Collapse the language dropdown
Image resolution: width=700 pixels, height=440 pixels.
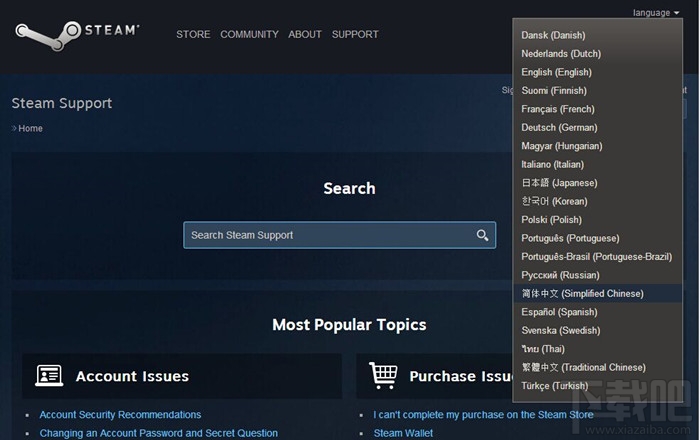pyautogui.click(x=656, y=12)
